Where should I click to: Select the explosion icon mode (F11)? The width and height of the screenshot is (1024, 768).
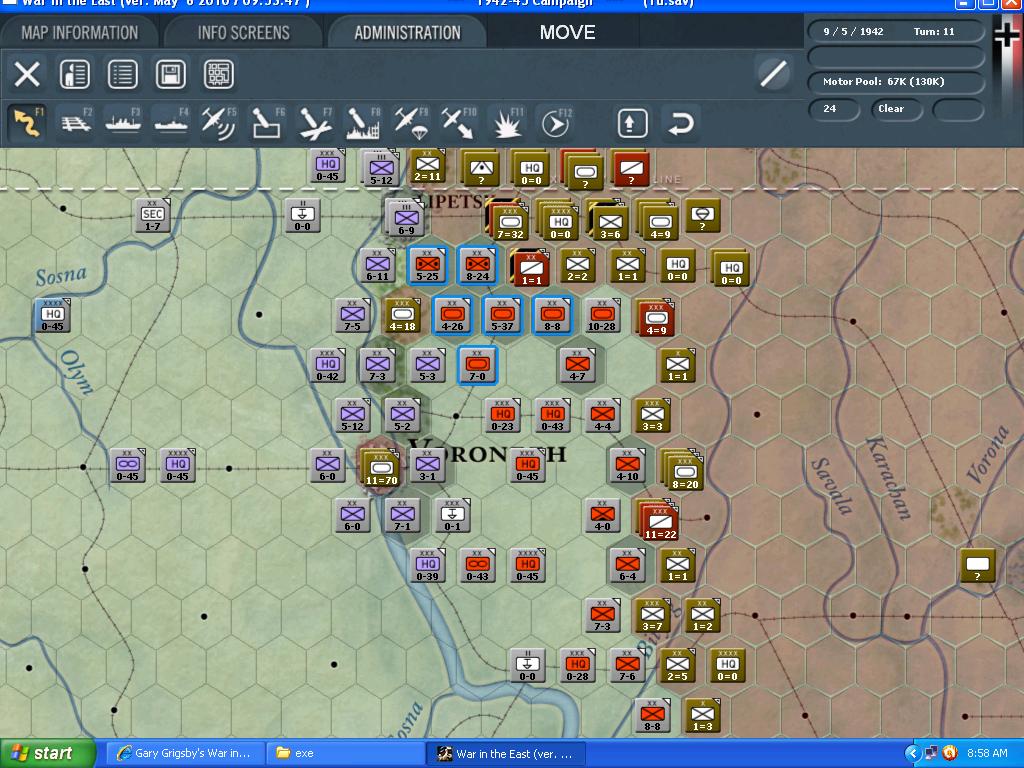[507, 122]
